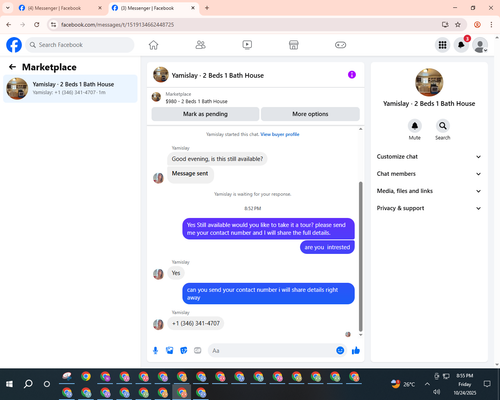Expand the Chat members section
Viewport: 500px width, 400px height.
429,174
